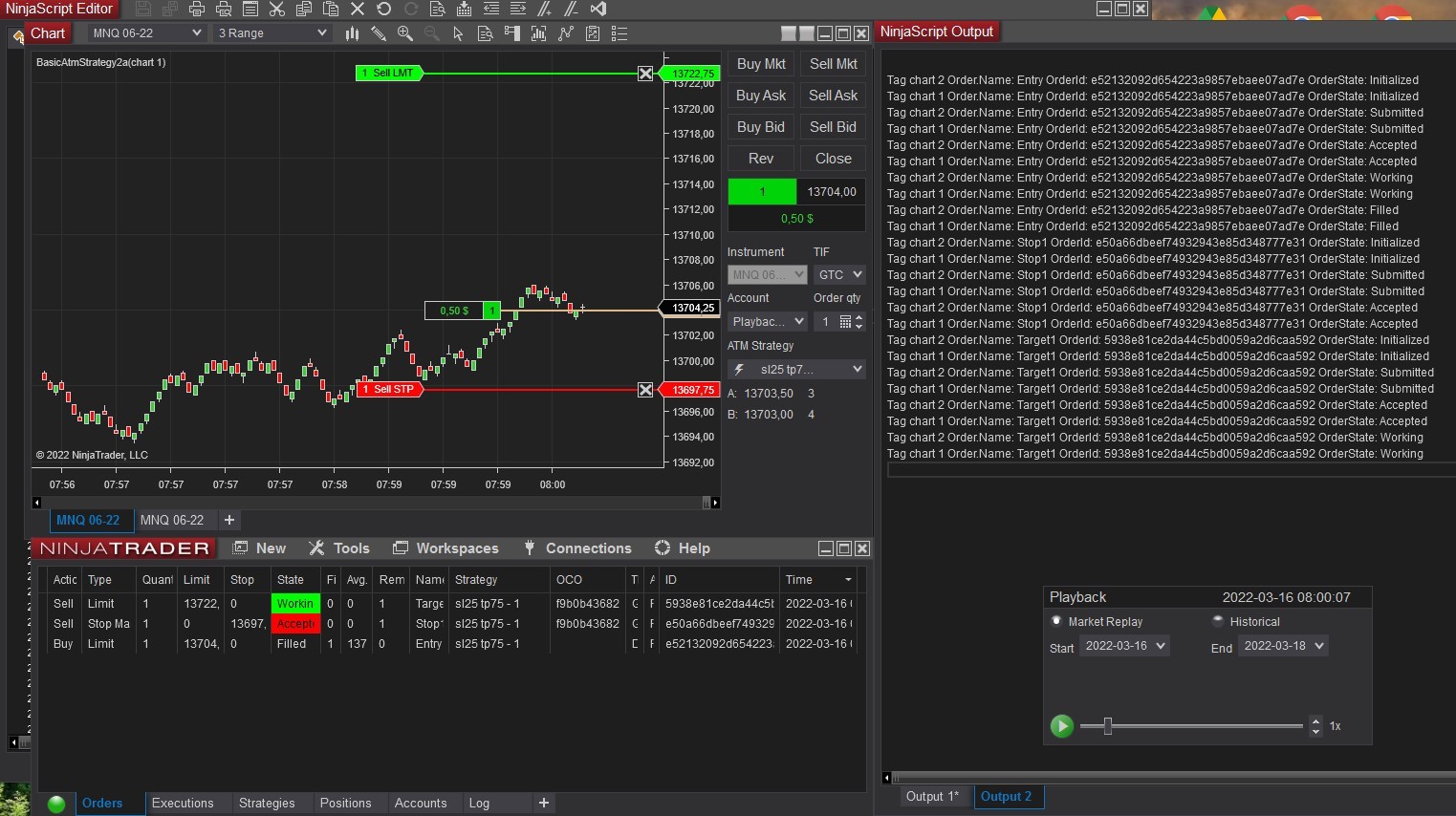Image resolution: width=1456 pixels, height=816 pixels.
Task: Open the New menu in Control Center
Action: tap(259, 548)
